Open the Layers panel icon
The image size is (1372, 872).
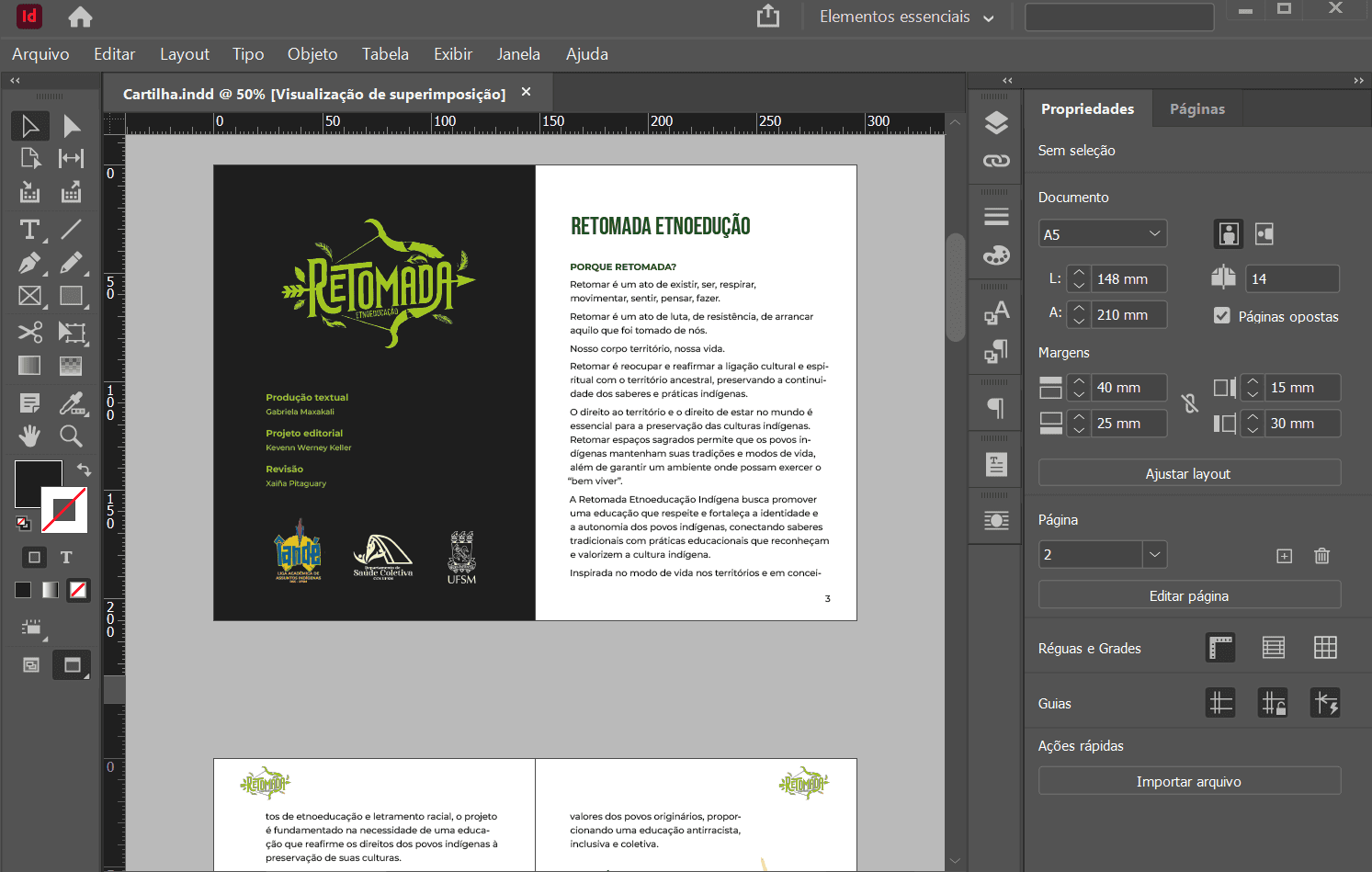pyautogui.click(x=996, y=123)
